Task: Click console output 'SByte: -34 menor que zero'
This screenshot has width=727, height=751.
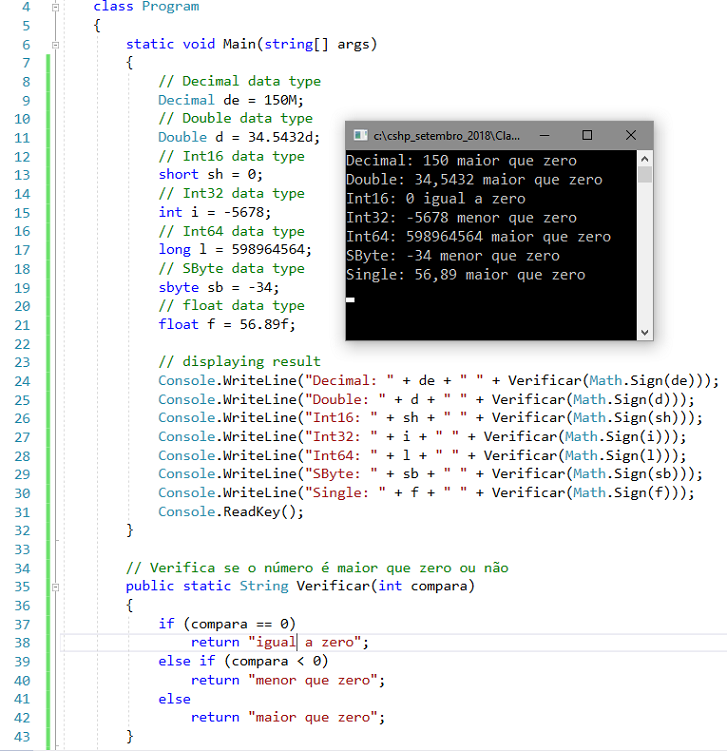Action: tap(453, 256)
